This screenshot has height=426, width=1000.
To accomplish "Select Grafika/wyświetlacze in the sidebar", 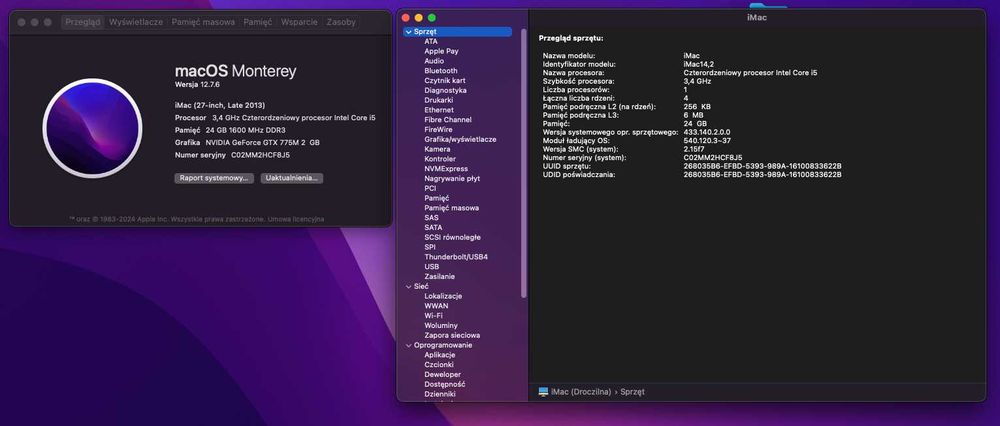I will pos(460,140).
